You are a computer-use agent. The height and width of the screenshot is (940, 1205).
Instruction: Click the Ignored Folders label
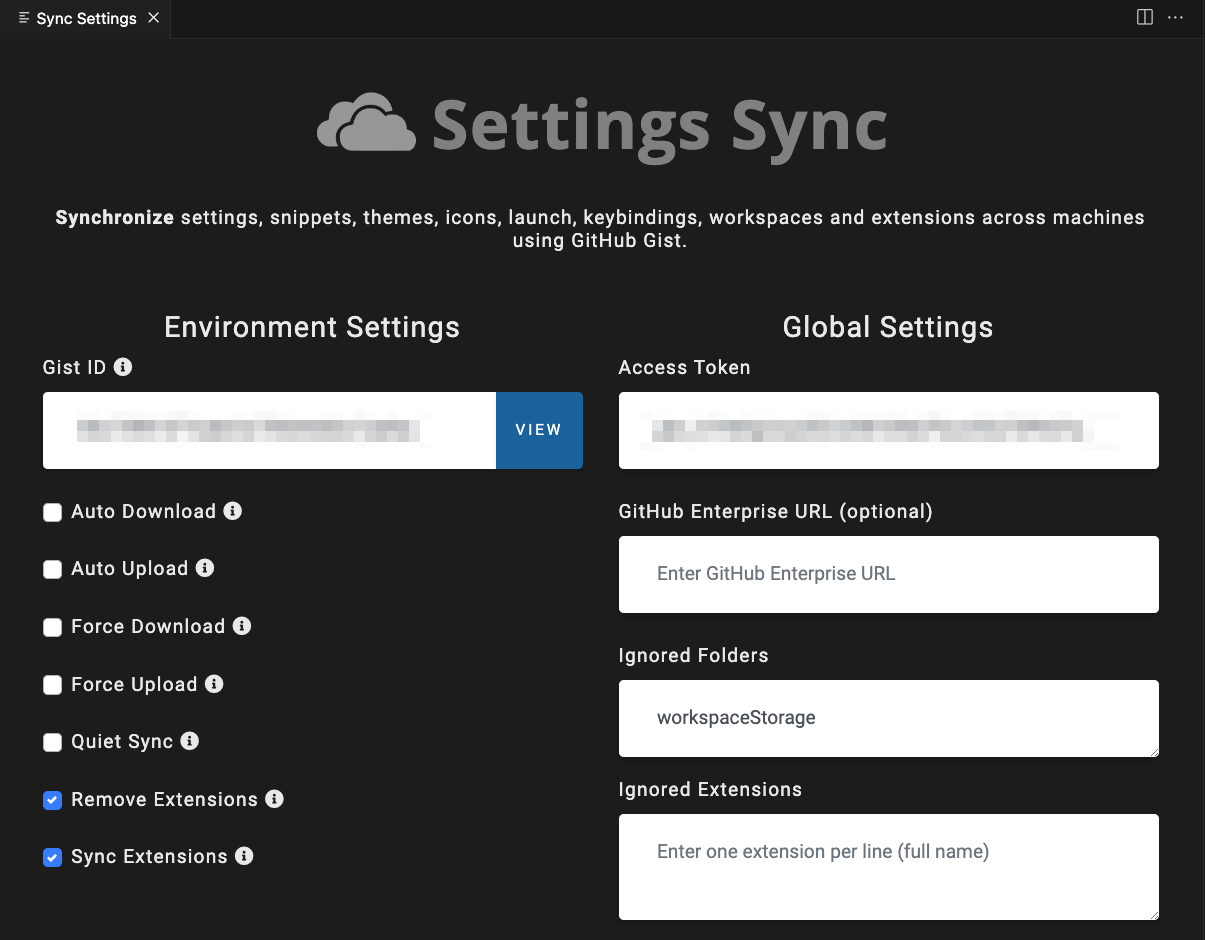tap(694, 655)
